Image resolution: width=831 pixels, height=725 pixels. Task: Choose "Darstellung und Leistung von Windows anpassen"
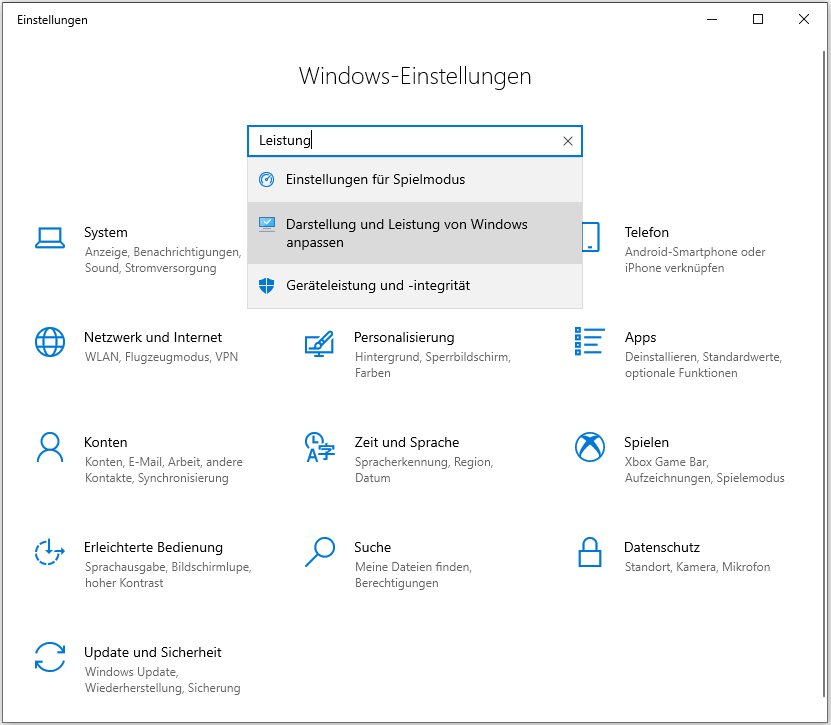click(407, 232)
